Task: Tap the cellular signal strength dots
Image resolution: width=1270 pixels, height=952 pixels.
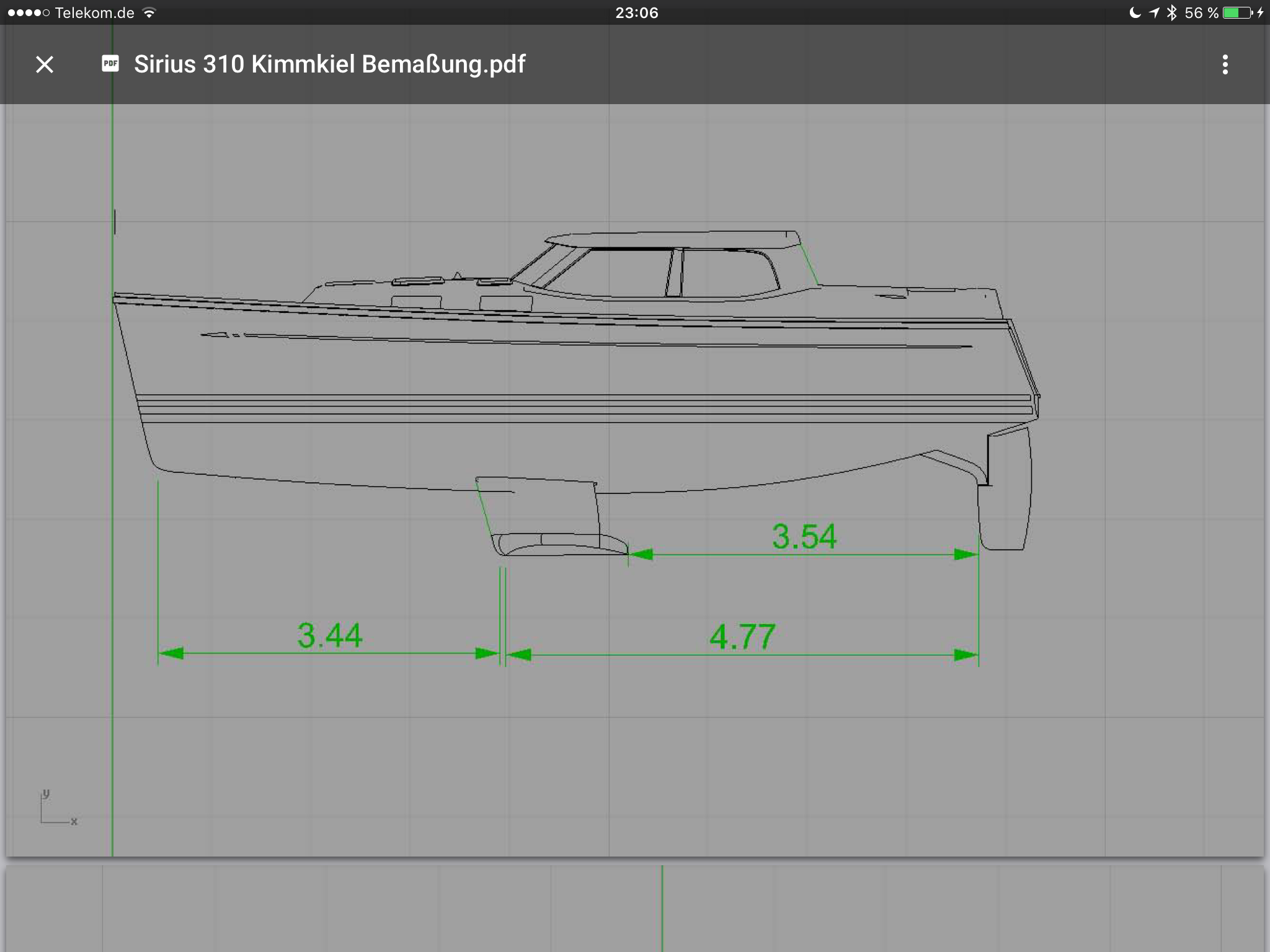Action: [28, 12]
